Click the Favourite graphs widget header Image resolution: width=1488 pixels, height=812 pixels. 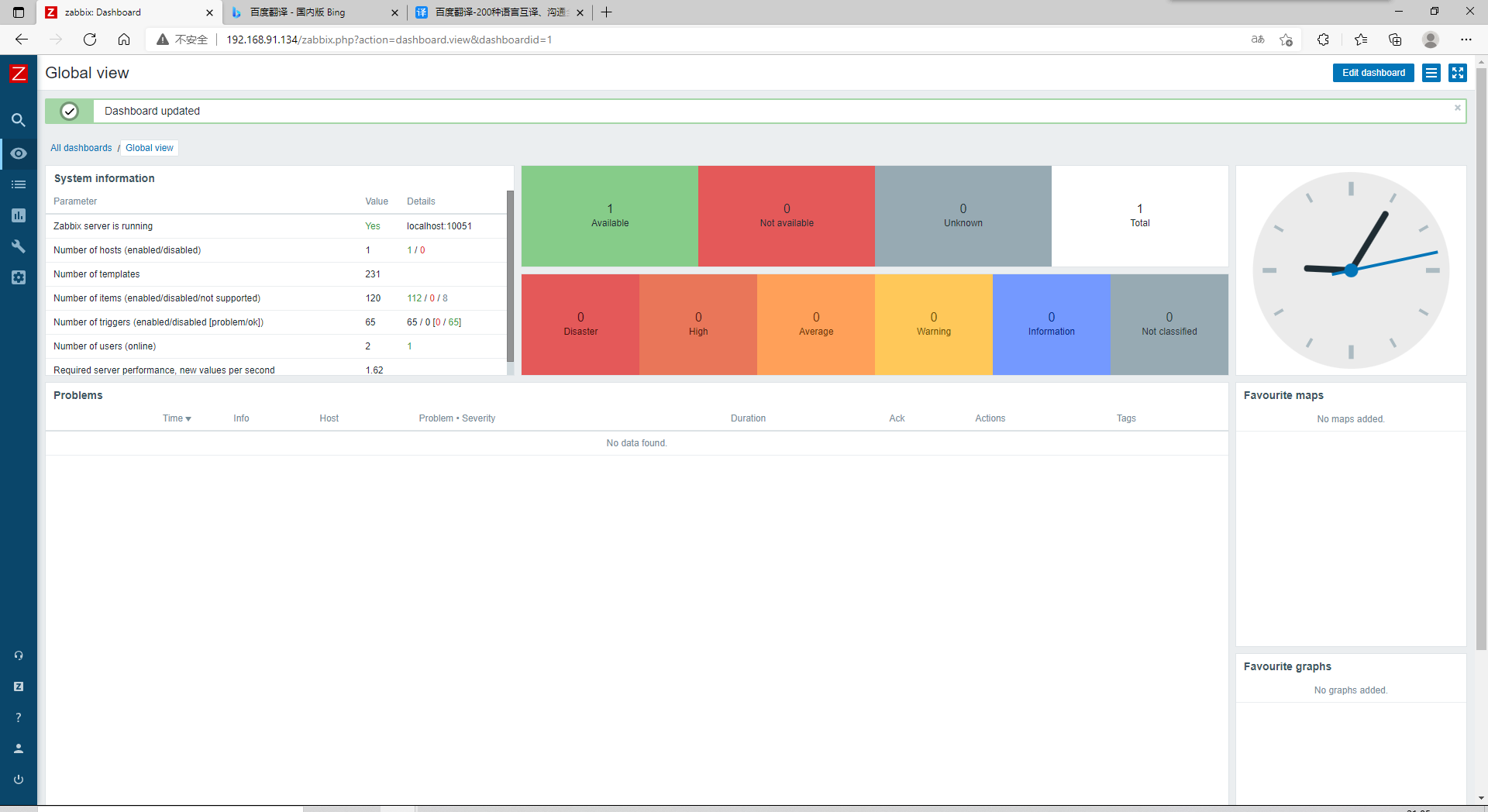pos(1287,666)
